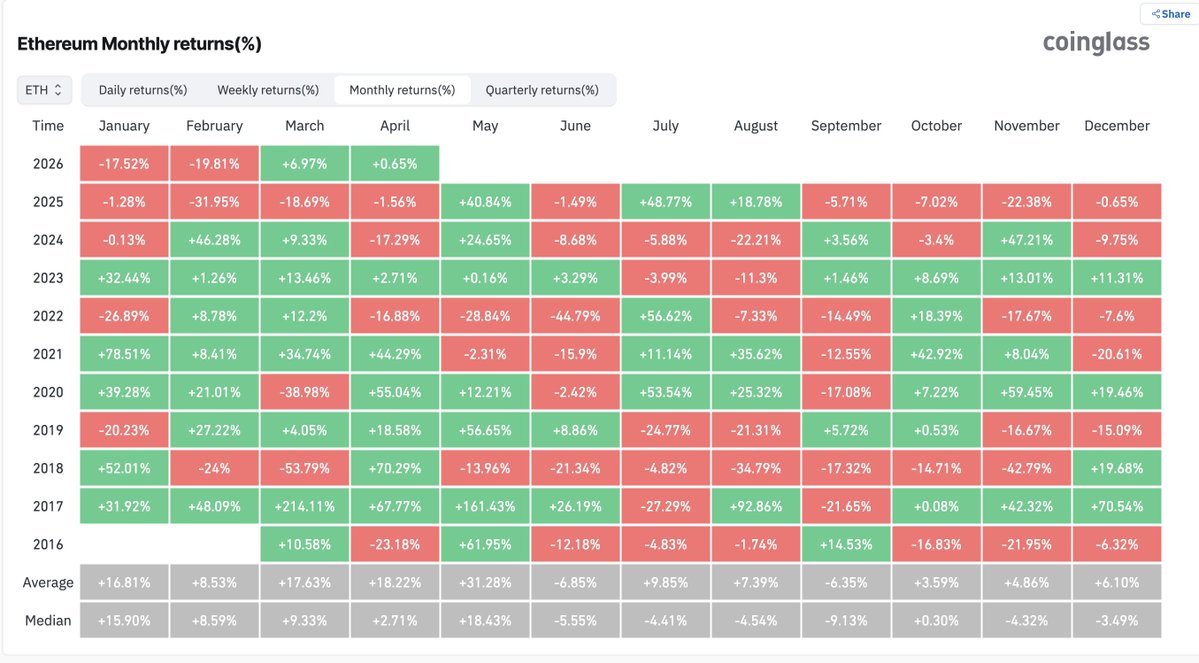This screenshot has width=1199, height=663.
Task: Click the coinglass logo
Action: [1096, 43]
